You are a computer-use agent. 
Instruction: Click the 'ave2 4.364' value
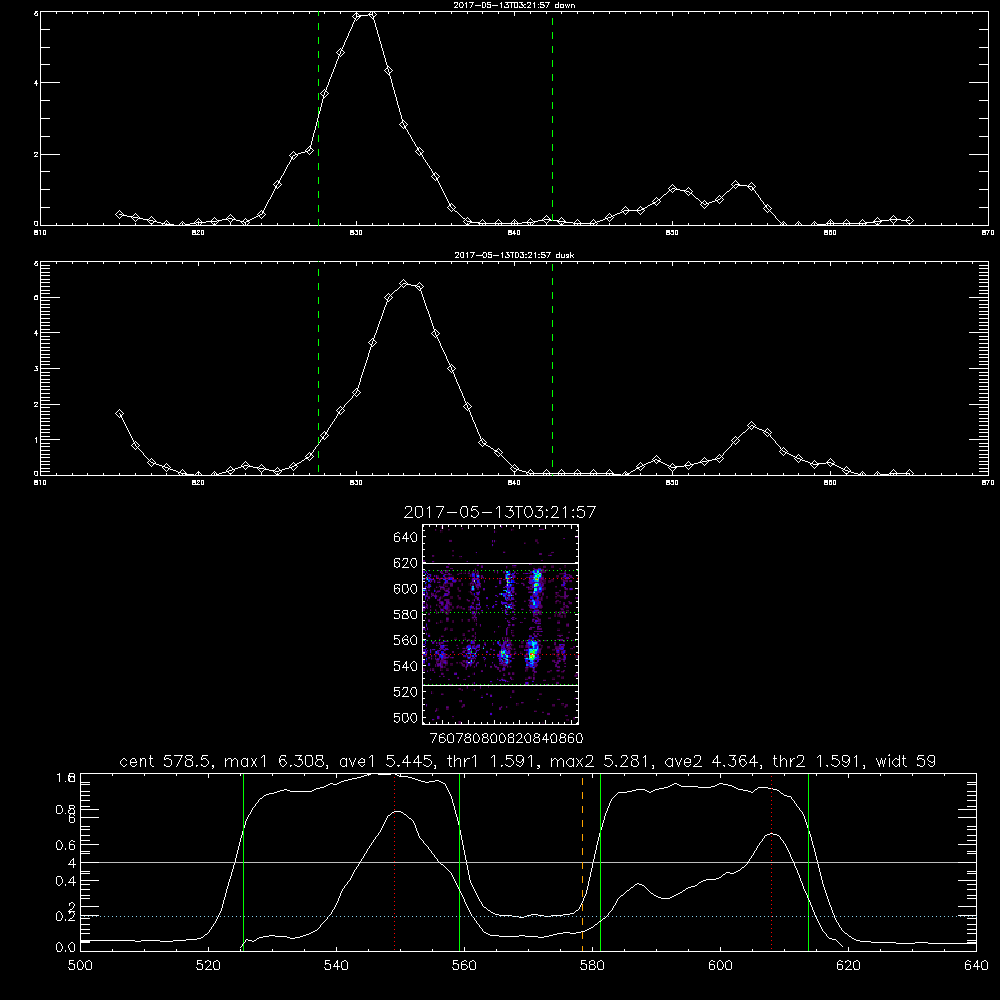[712, 761]
